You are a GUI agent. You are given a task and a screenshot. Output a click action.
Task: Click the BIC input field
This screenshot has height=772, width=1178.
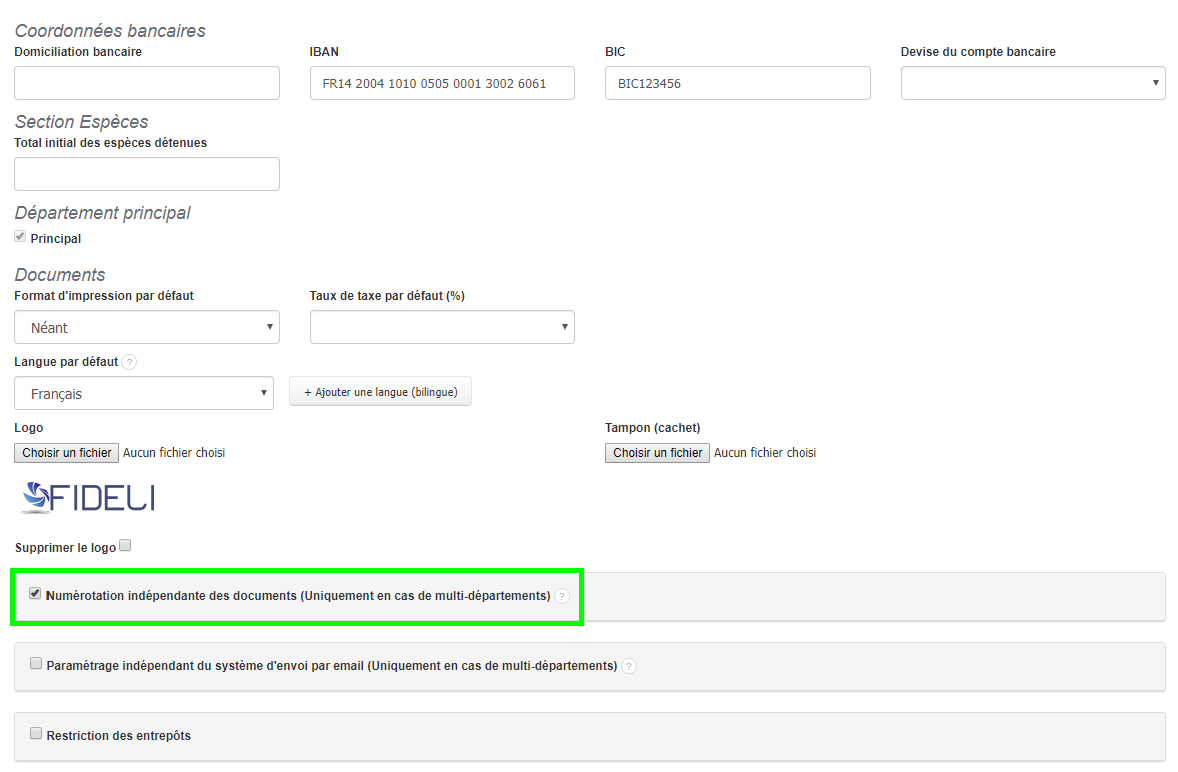point(737,83)
